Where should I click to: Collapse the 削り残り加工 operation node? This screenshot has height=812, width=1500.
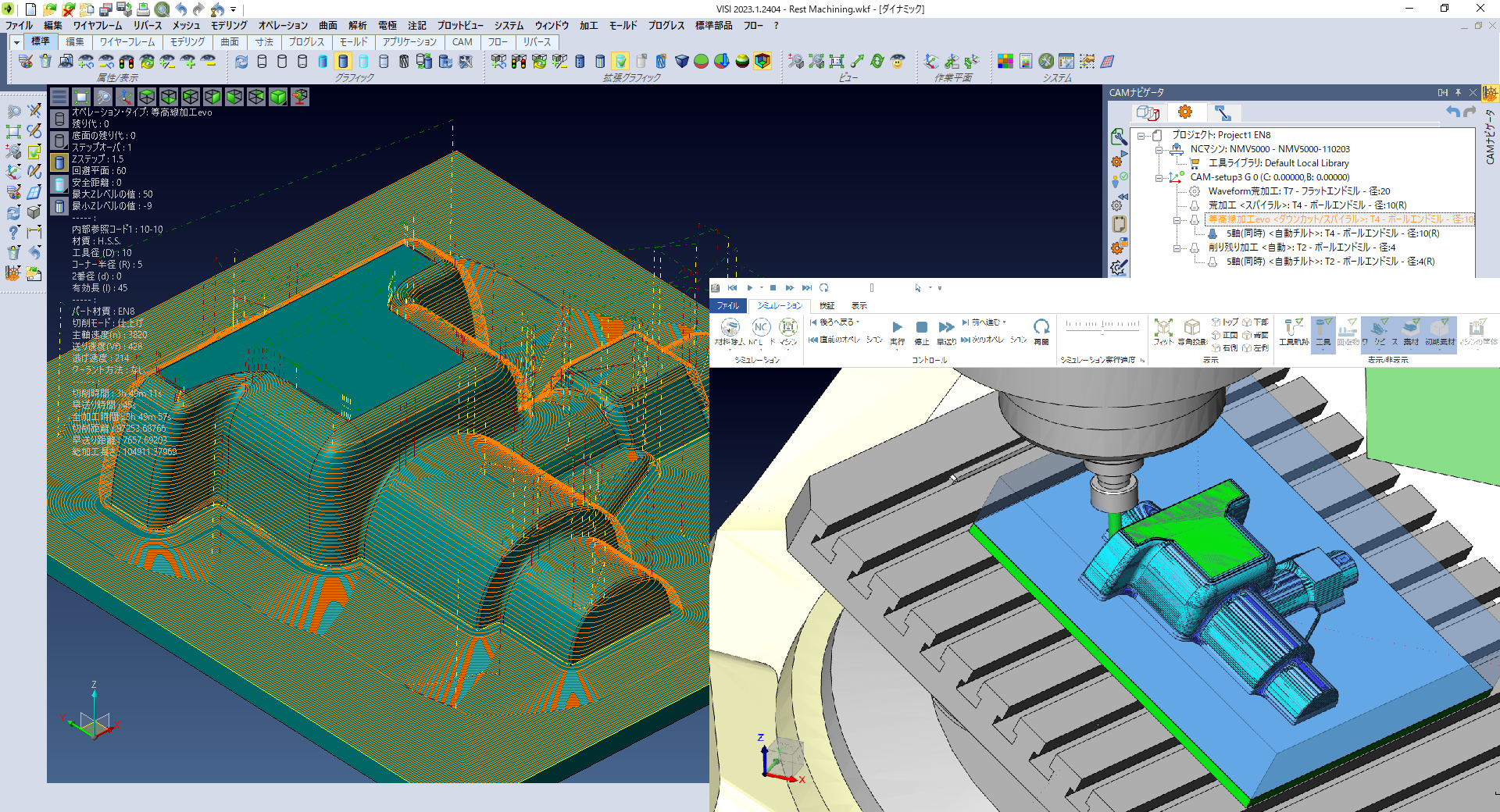(x=1177, y=248)
